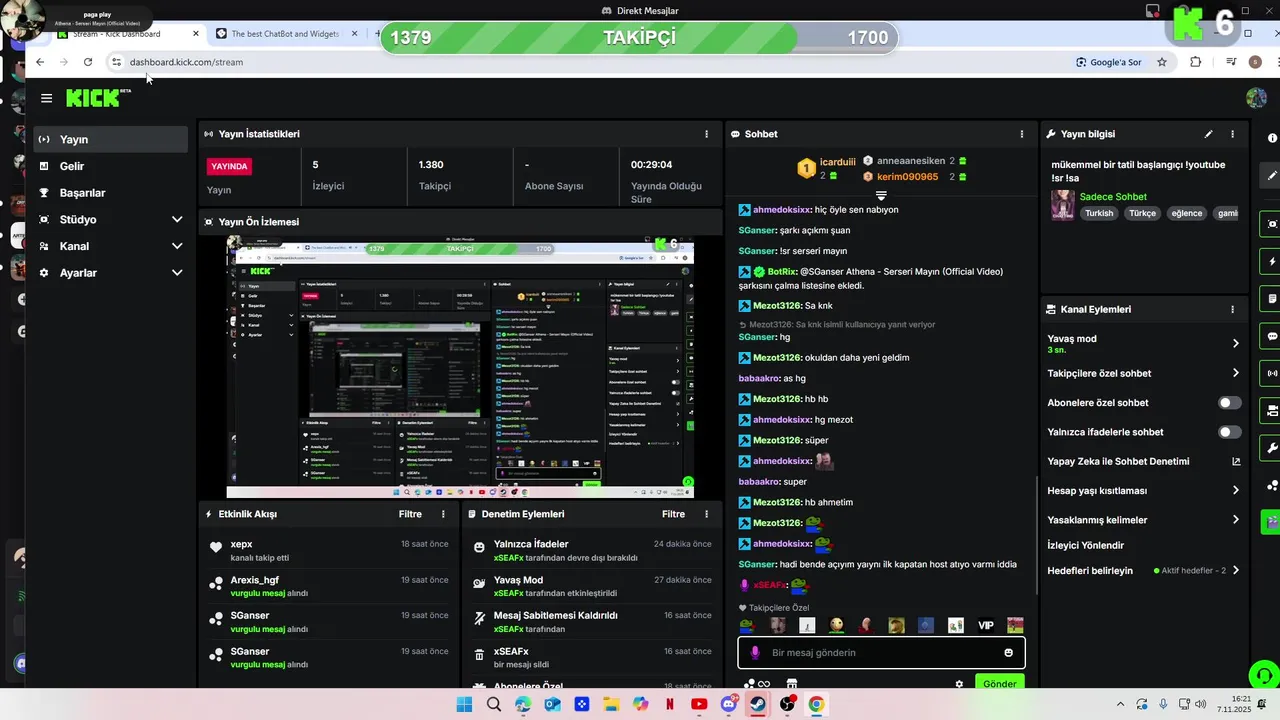Open Etkinlik Akışı panel three-dot menu

pyautogui.click(x=443, y=514)
